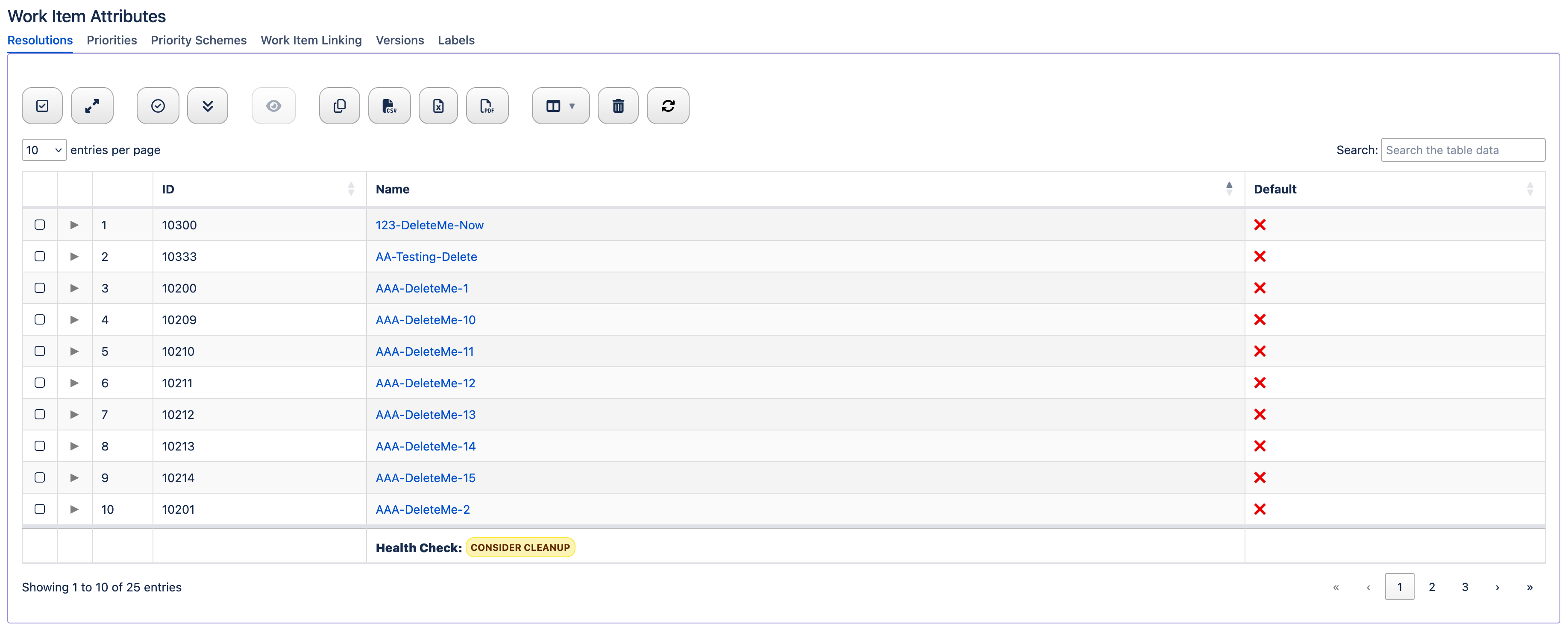Select the checkbox next to AAA-DeleteMe-11
This screenshot has height=632, width=1568.
point(40,351)
